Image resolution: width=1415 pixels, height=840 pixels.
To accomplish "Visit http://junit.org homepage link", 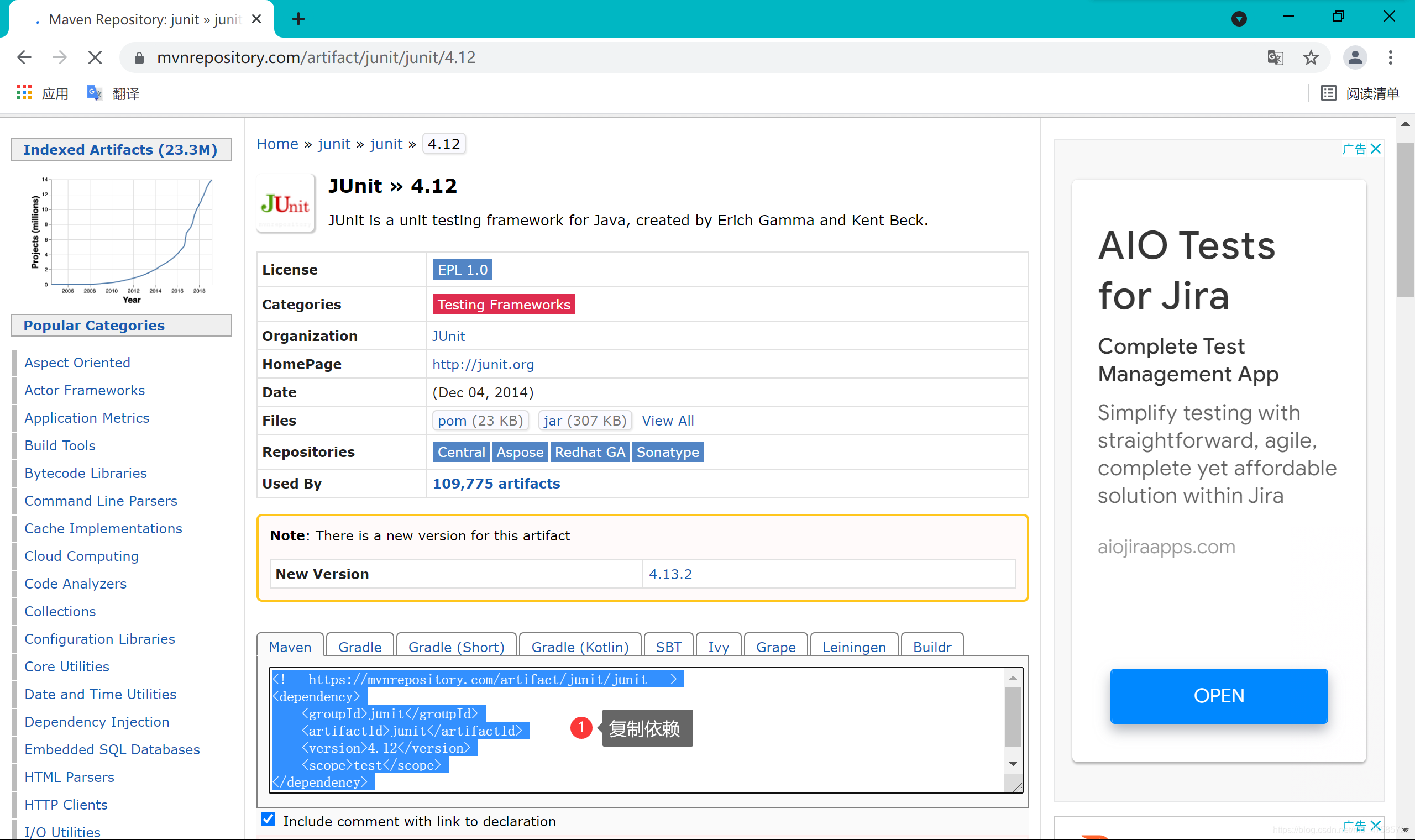I will [483, 364].
